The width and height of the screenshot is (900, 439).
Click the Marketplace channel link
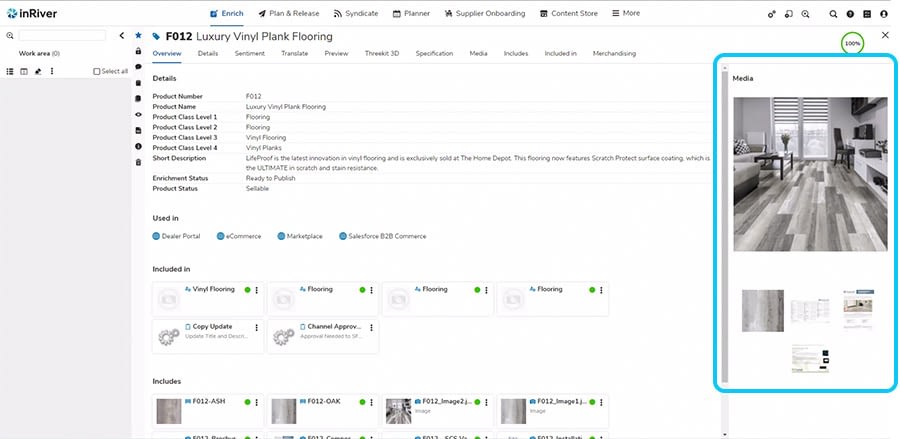[300, 236]
